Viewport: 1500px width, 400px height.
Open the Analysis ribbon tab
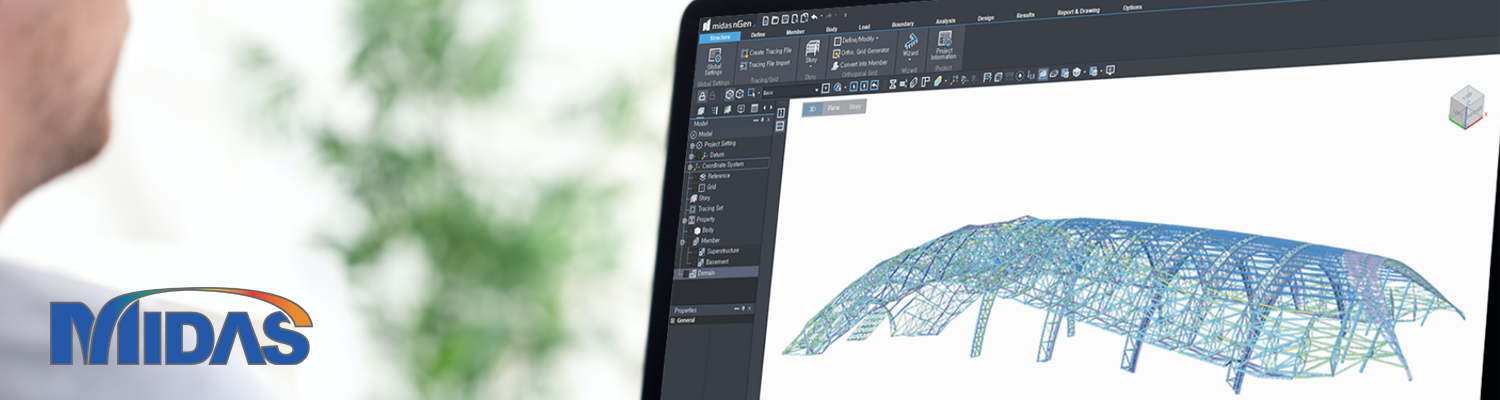946,21
